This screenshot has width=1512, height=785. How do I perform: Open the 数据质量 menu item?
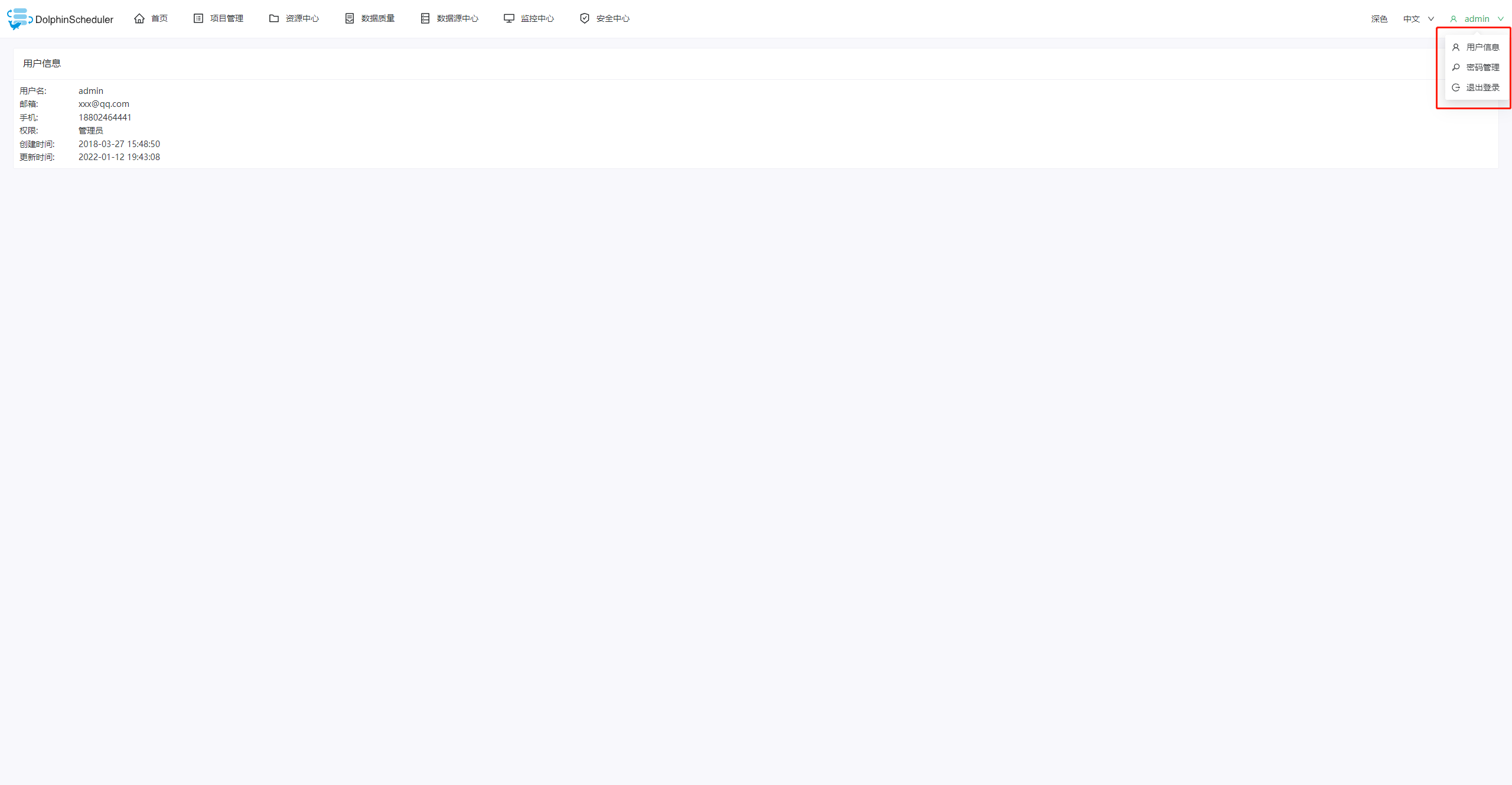pos(370,18)
